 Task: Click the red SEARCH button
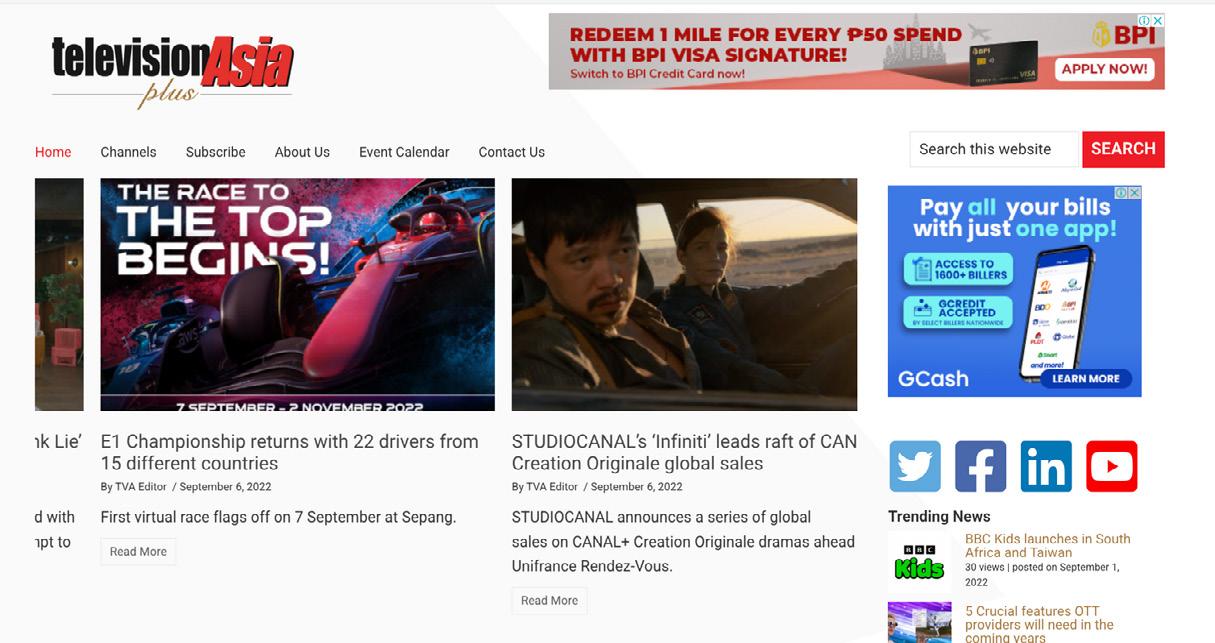point(1123,149)
